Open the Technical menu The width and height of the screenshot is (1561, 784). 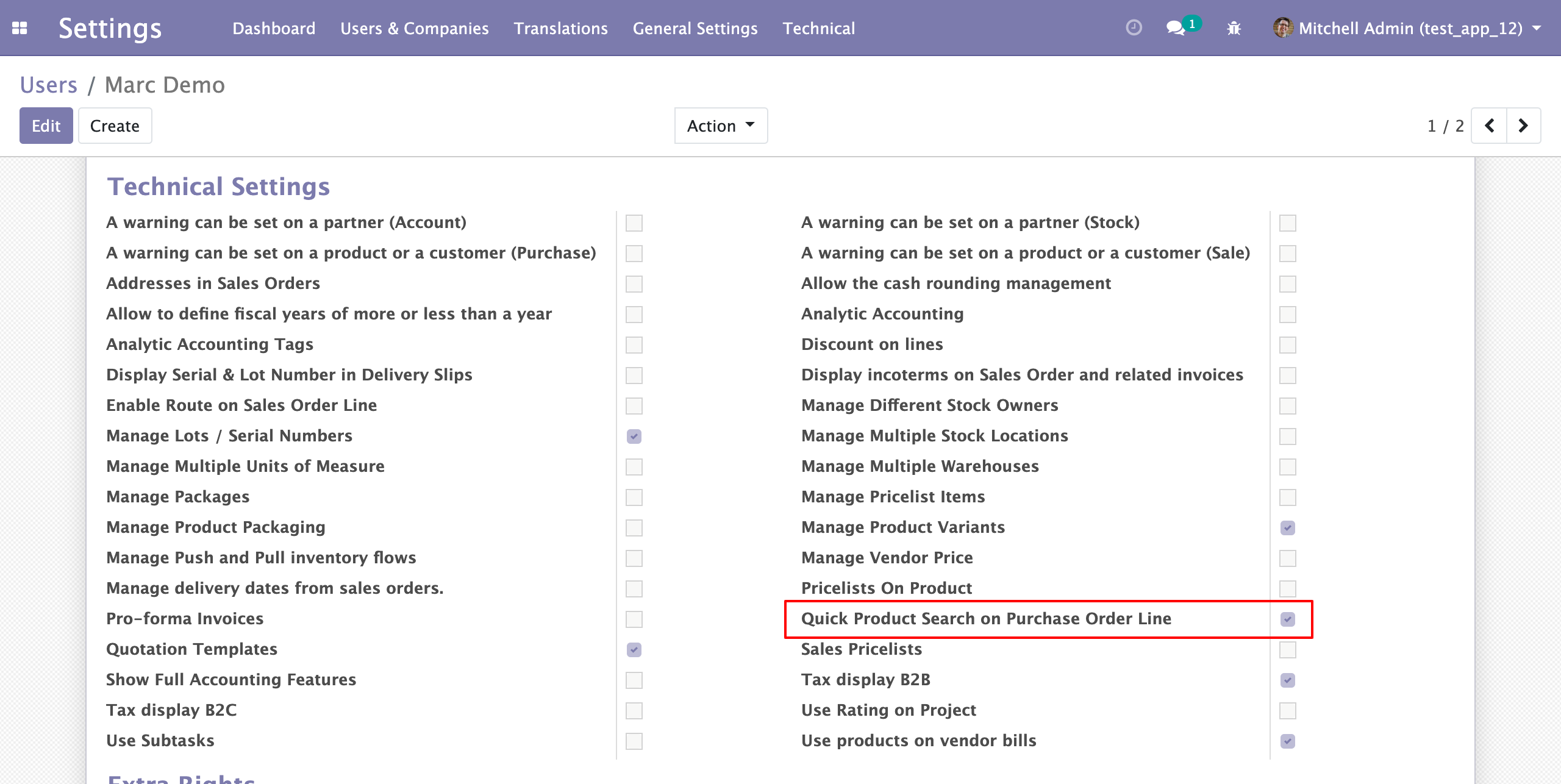818,28
